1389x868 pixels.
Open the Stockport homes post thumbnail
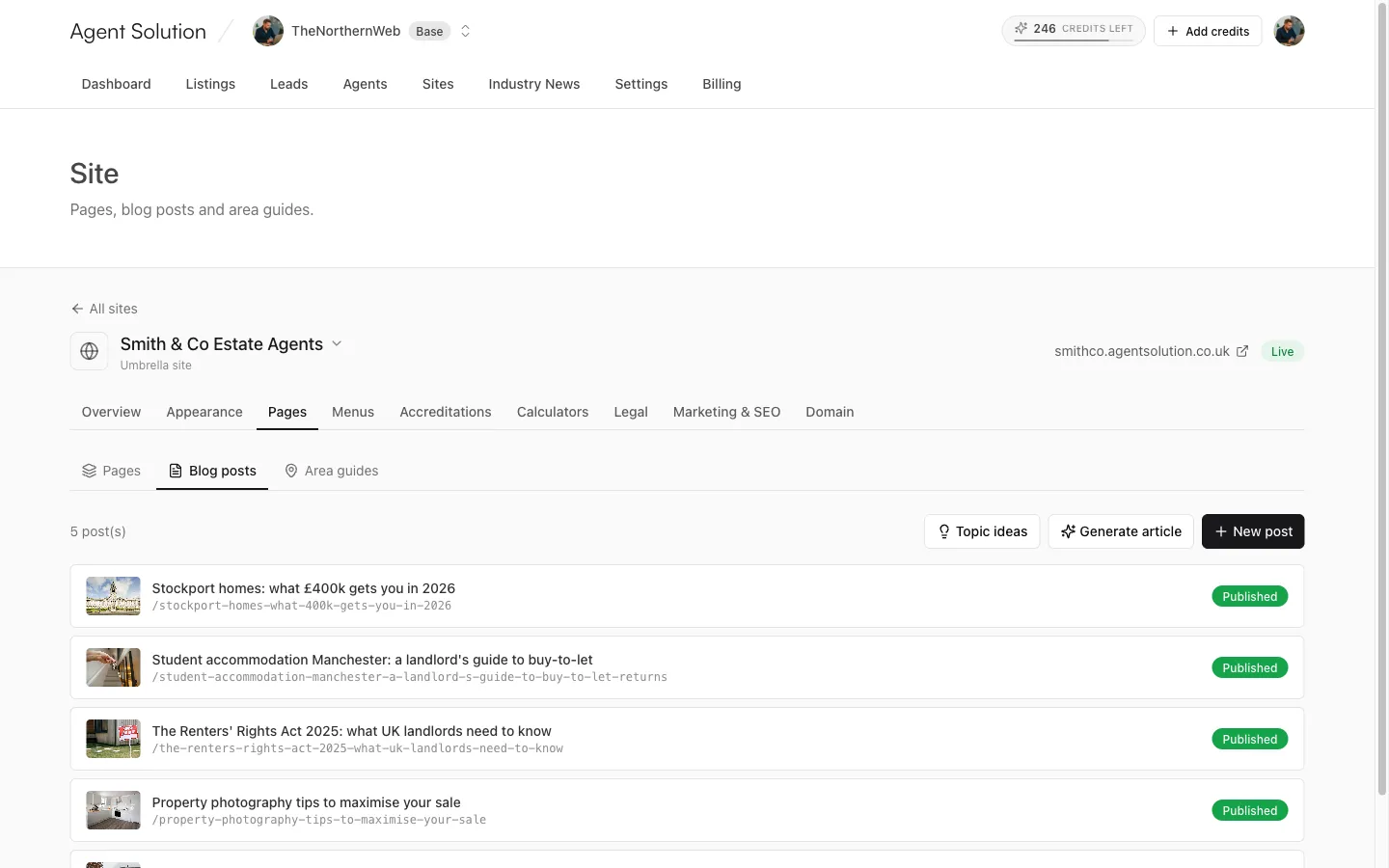point(113,596)
